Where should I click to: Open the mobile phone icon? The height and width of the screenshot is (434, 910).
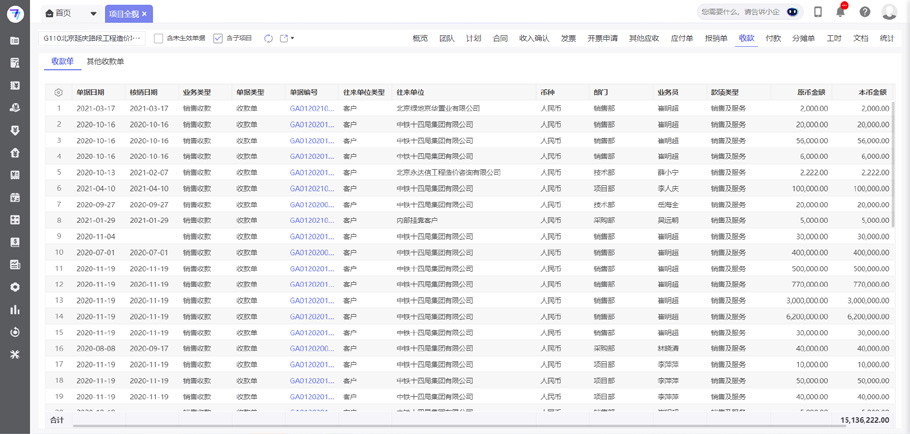point(818,13)
